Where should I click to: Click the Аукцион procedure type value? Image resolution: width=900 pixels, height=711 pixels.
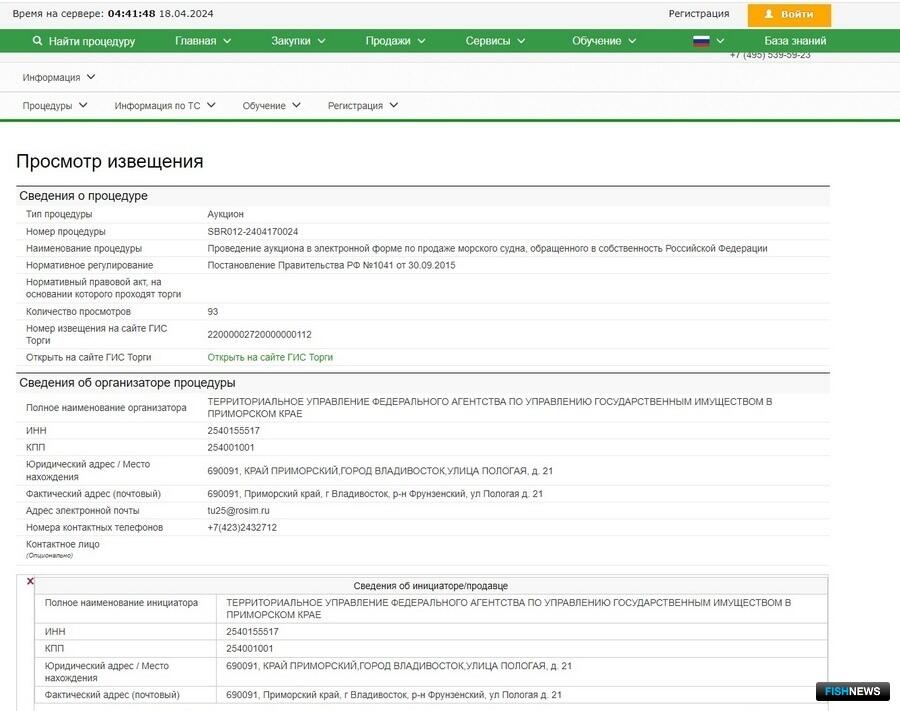226,214
